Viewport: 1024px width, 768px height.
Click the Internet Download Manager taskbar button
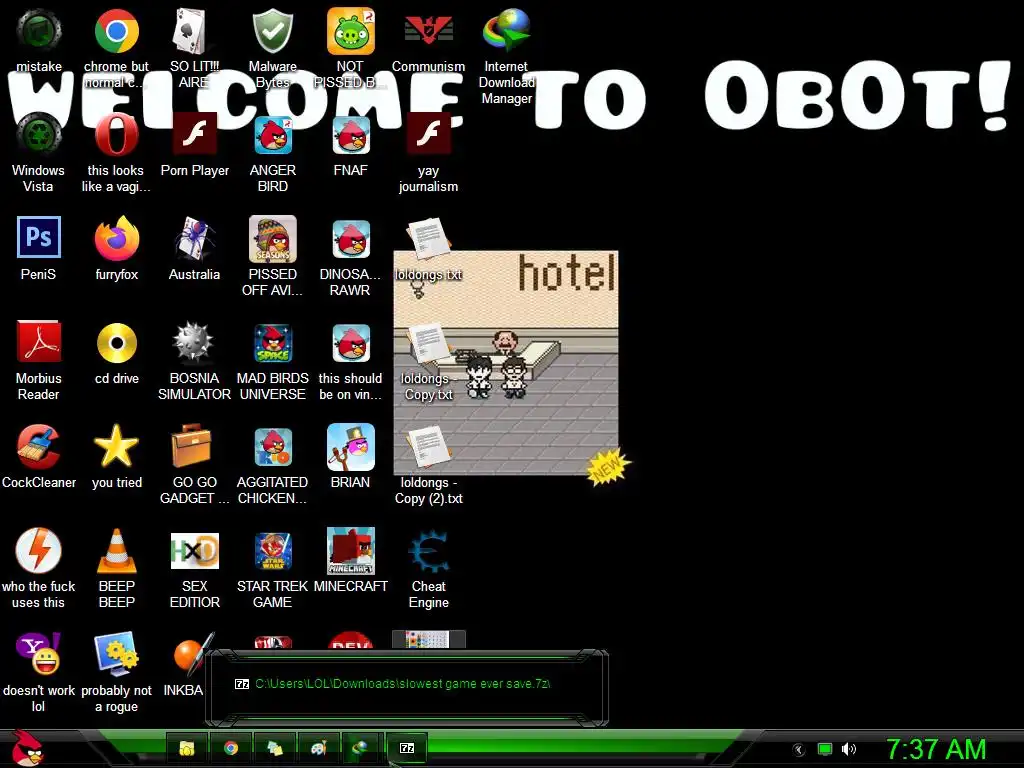361,748
